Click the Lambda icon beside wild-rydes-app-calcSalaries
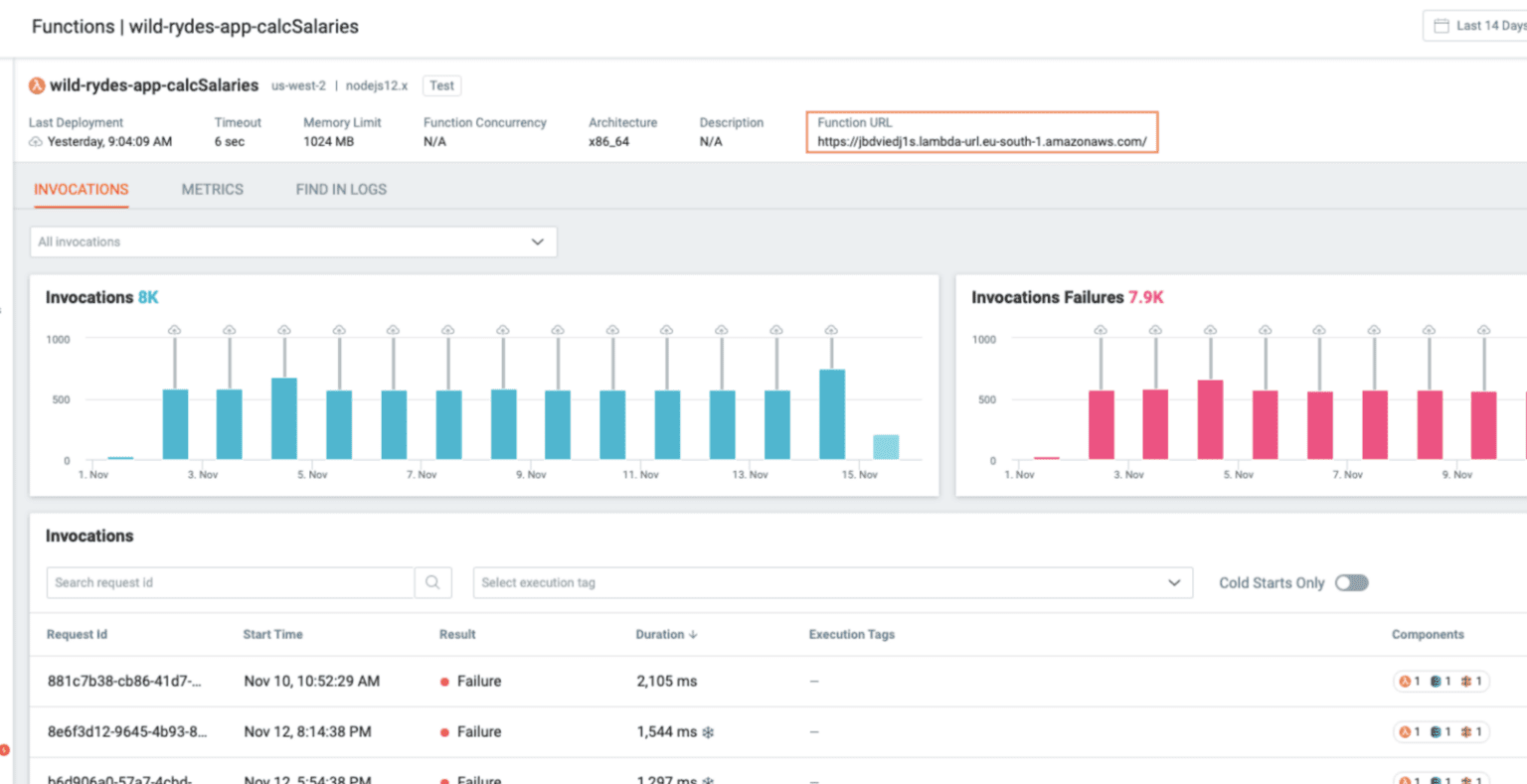Screen dimensions: 1527x784 (37, 85)
